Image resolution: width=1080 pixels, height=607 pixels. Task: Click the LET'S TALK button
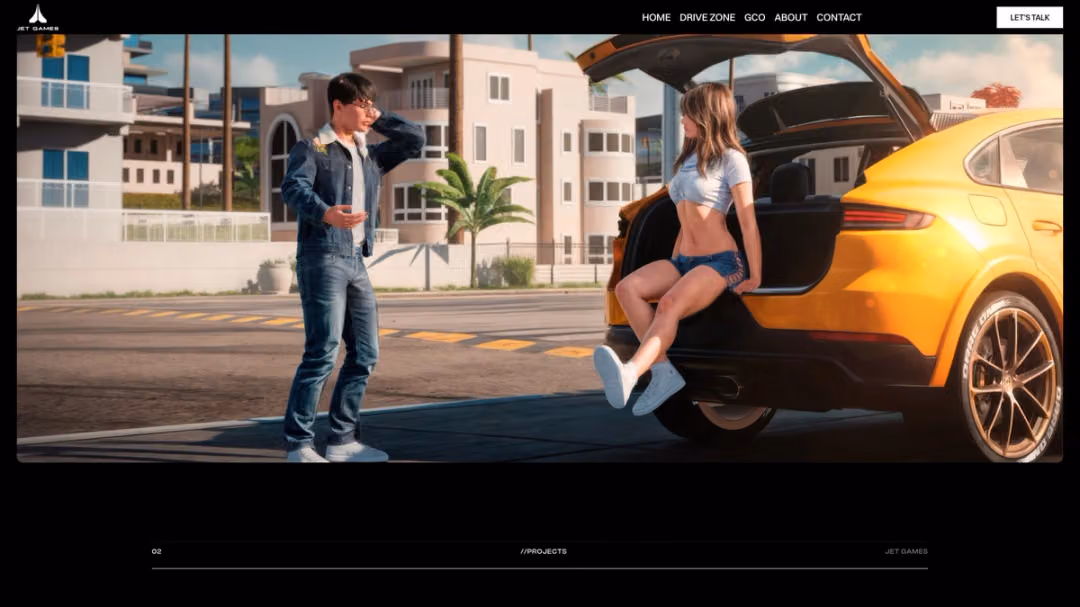tap(1029, 17)
